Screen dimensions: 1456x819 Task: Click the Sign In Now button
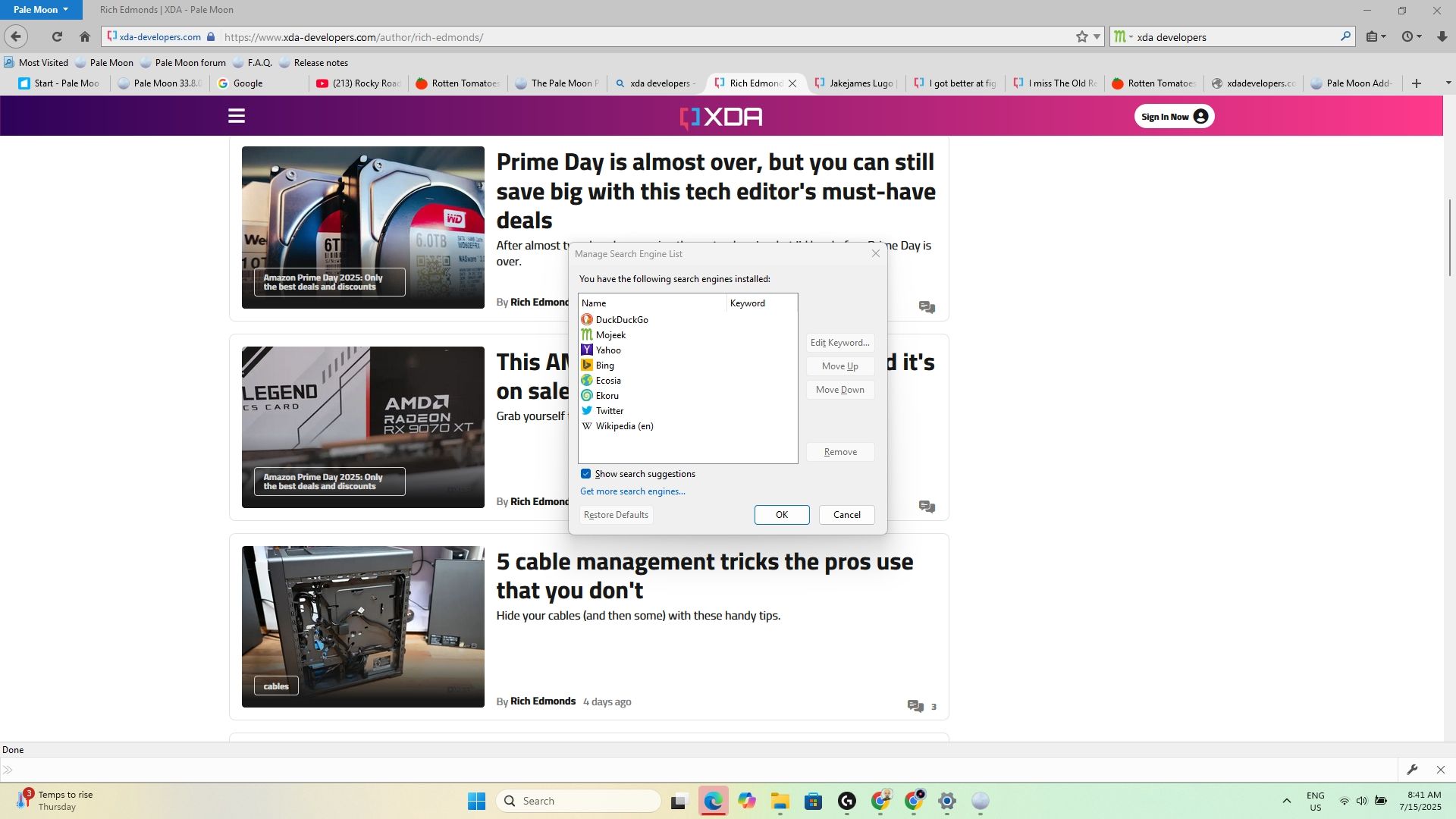1174,116
